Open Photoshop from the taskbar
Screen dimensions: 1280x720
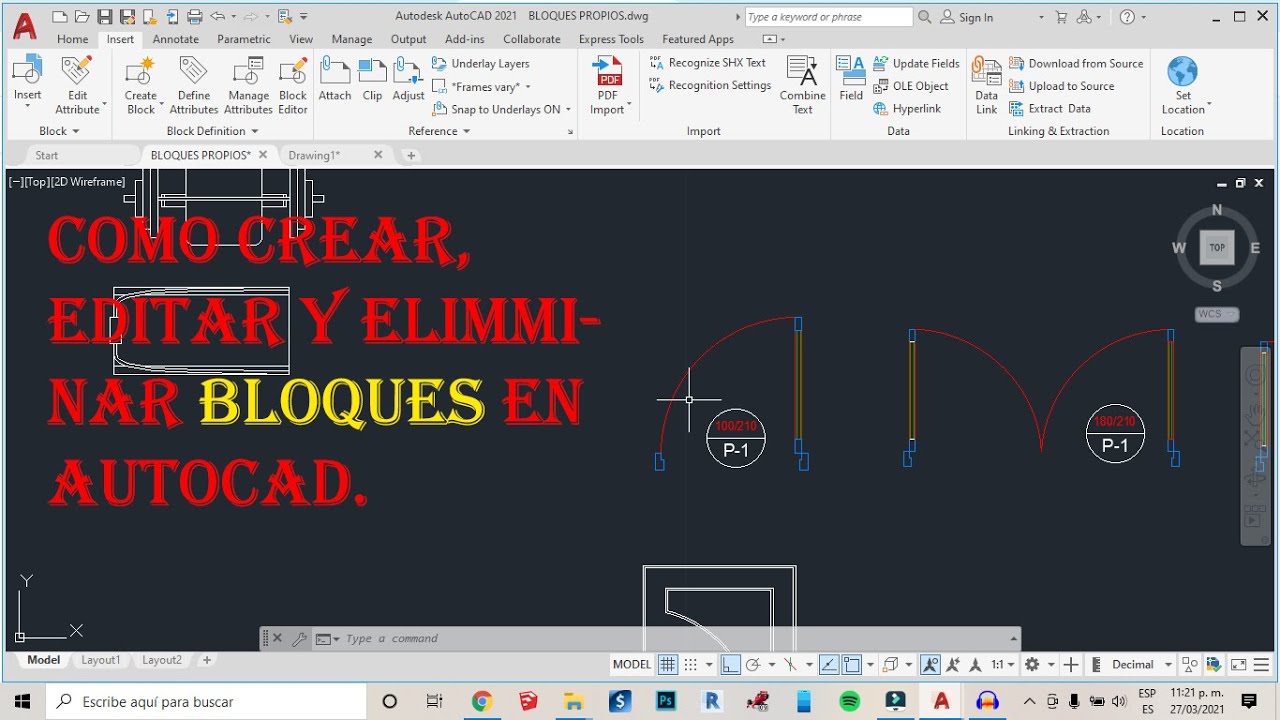click(666, 701)
